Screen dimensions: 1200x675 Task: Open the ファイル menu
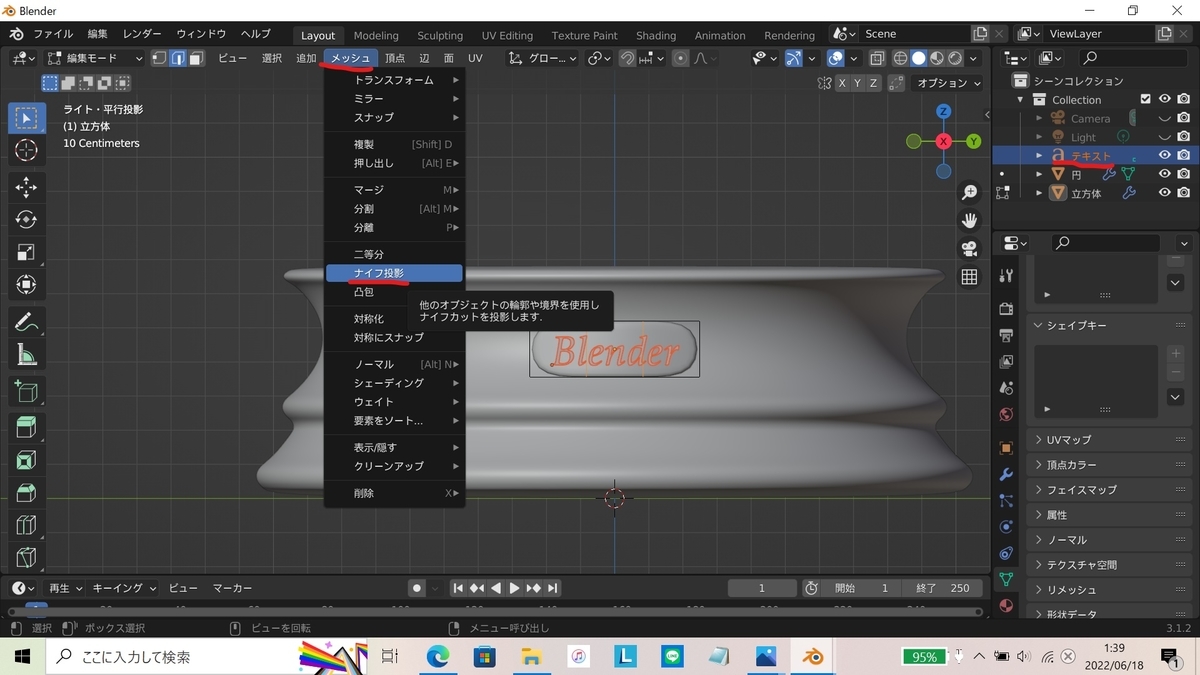click(x=53, y=34)
